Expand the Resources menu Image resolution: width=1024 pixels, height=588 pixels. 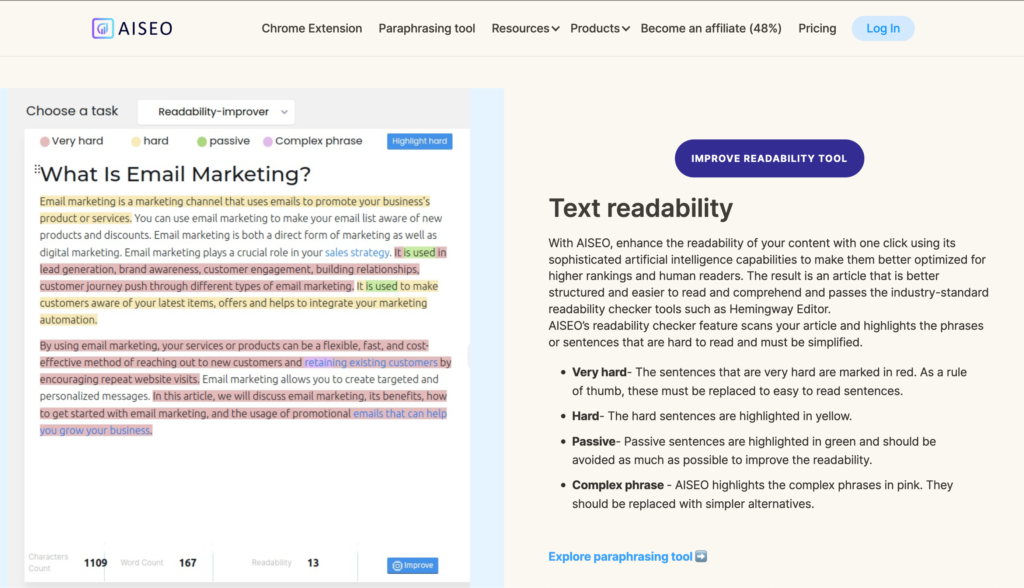[524, 28]
